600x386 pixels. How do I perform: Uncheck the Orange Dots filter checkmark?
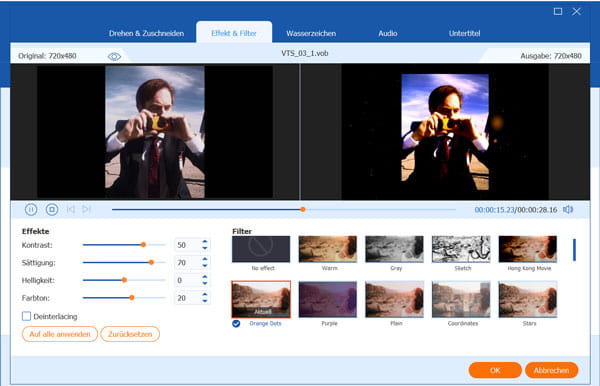(x=236, y=324)
